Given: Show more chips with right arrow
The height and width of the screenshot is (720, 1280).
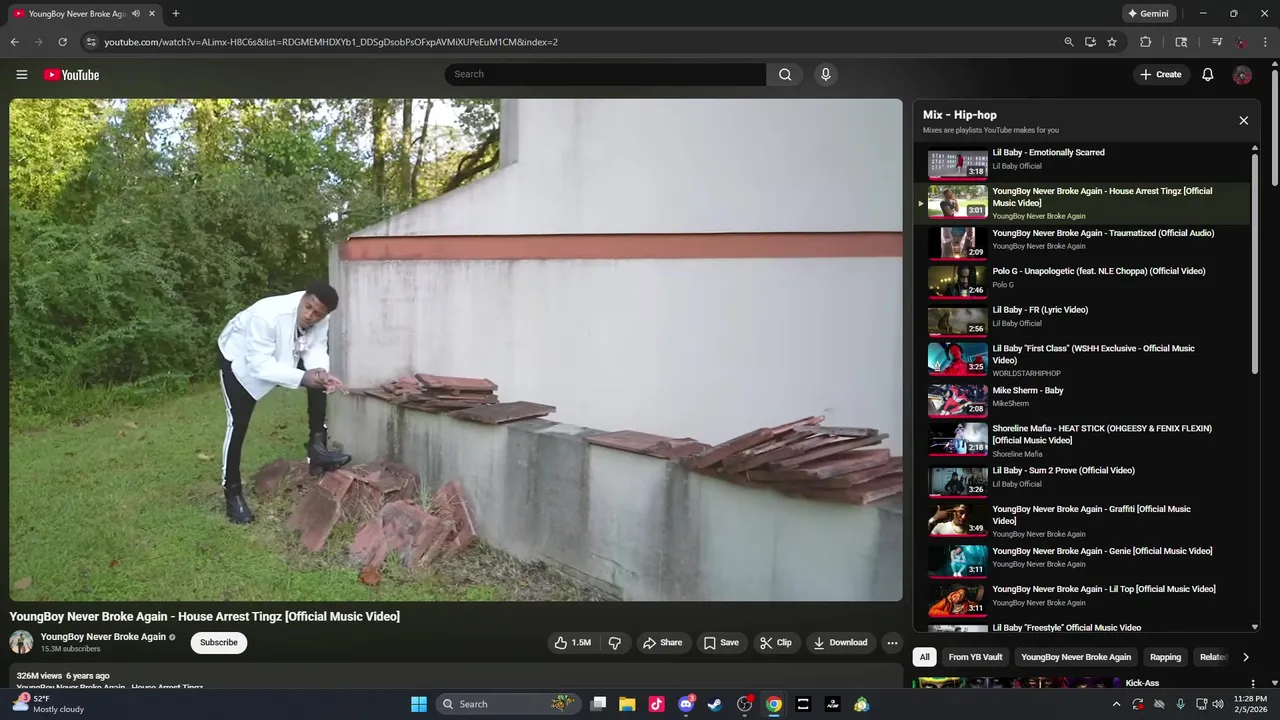Looking at the screenshot, I should pyautogui.click(x=1245, y=657).
